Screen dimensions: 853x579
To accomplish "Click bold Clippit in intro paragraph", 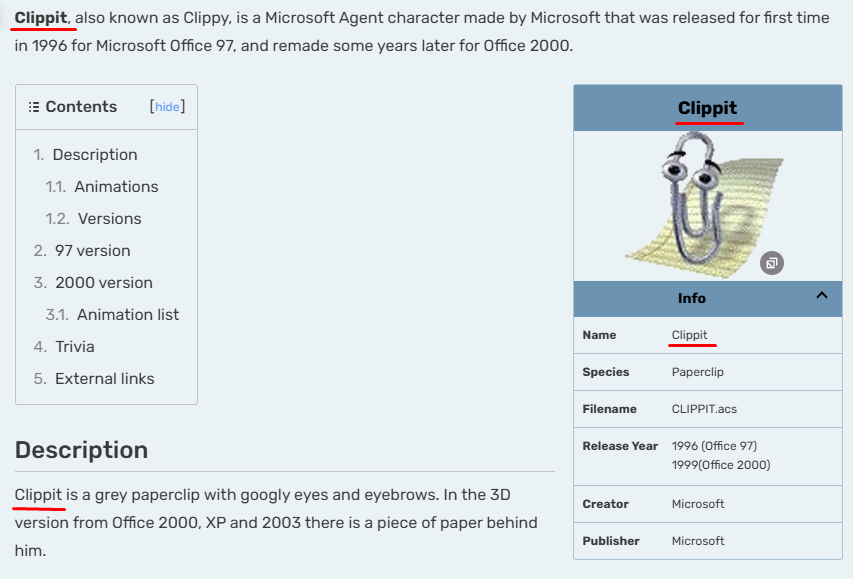I will click(x=41, y=18).
